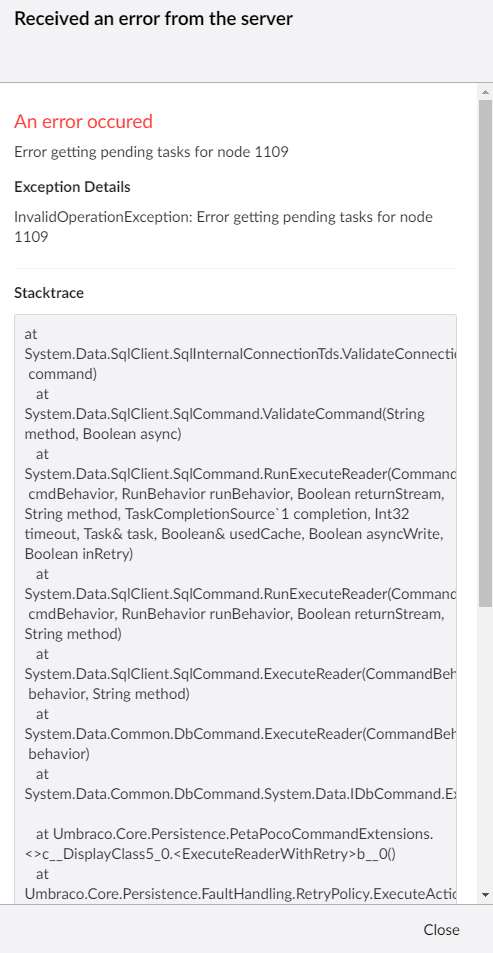Click 'Error getting pending tasks for node 1109' message

pos(151,152)
